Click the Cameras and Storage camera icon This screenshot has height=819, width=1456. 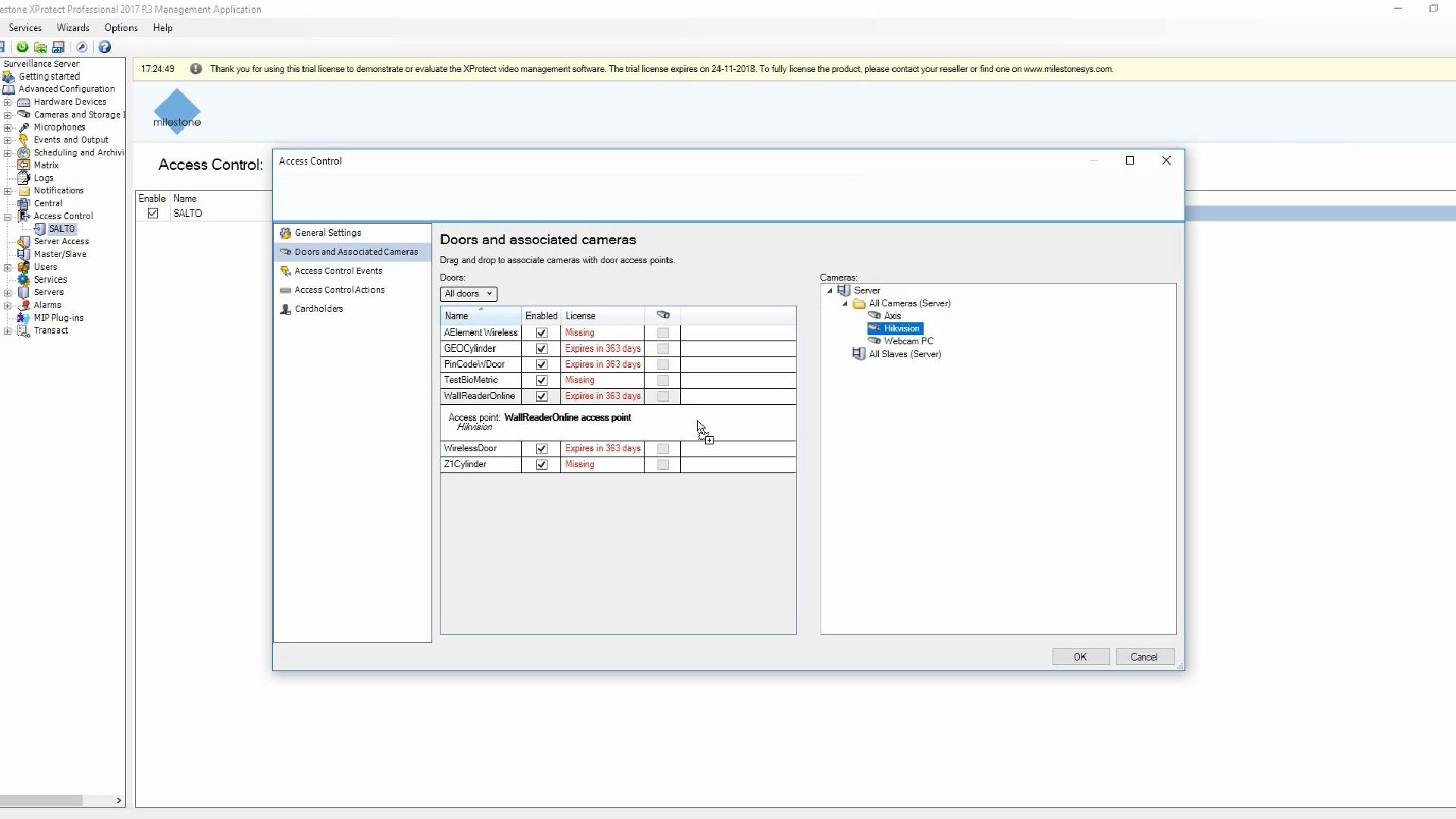coord(24,115)
